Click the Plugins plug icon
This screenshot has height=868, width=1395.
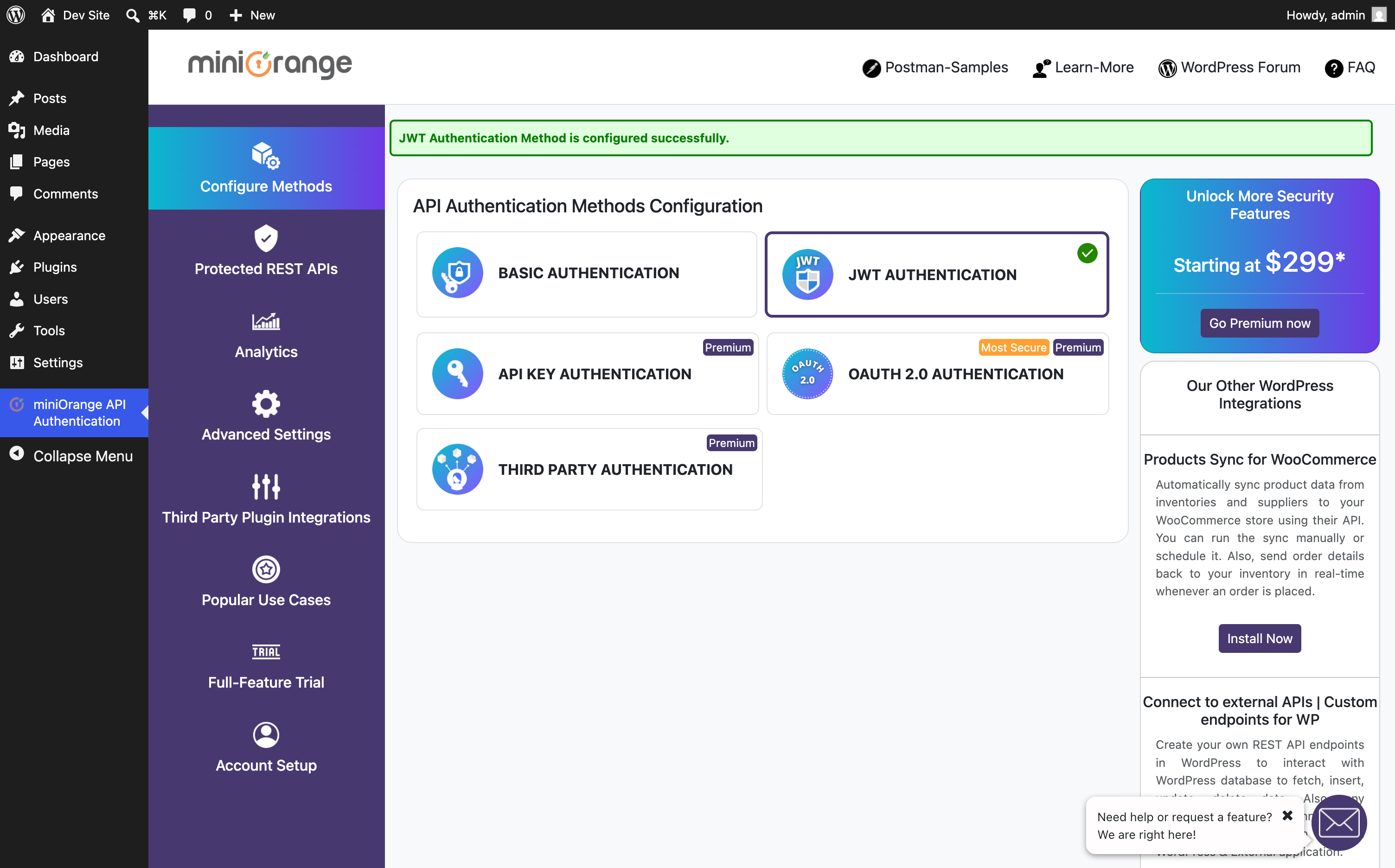pyautogui.click(x=17, y=267)
